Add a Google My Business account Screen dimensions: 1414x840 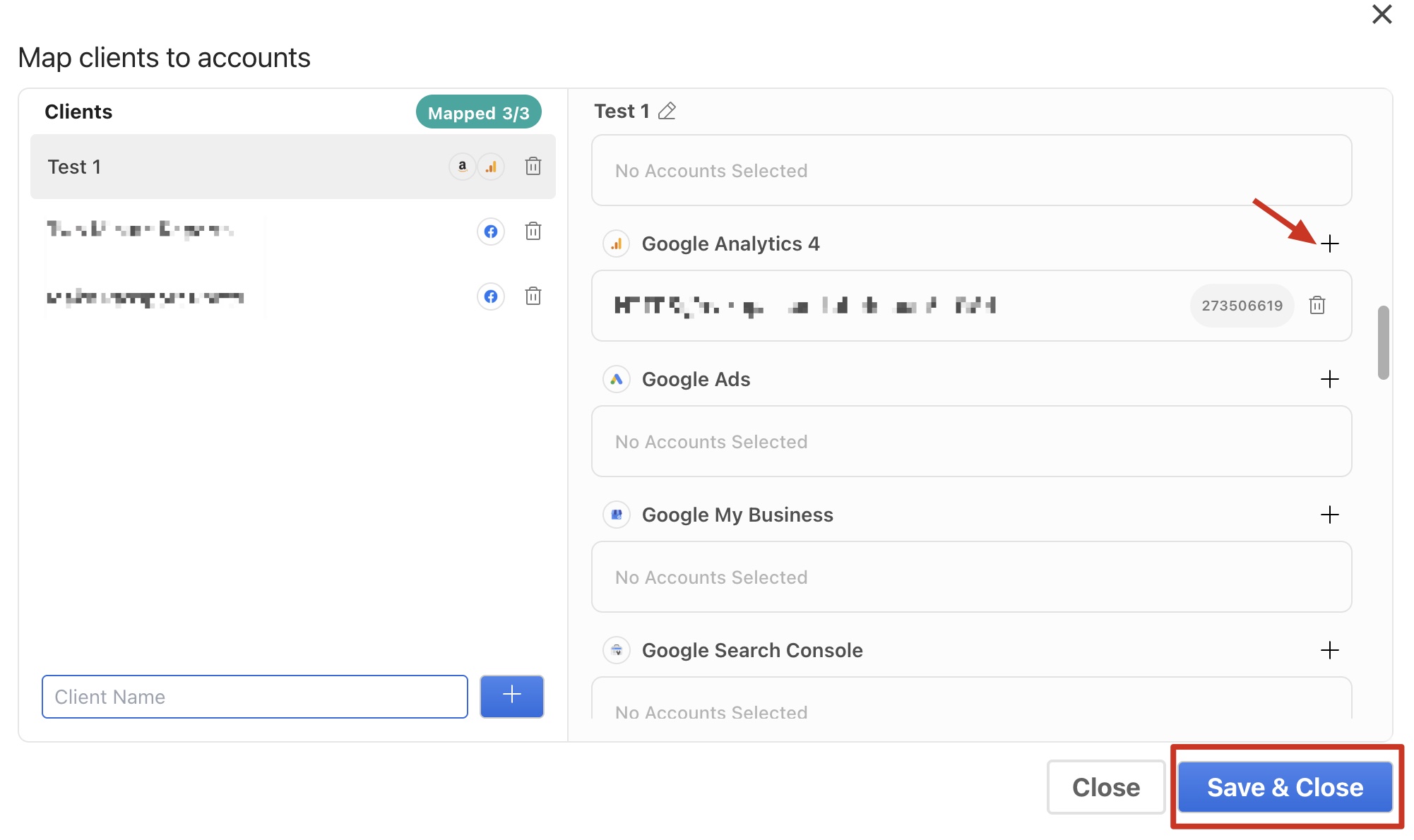click(1329, 515)
